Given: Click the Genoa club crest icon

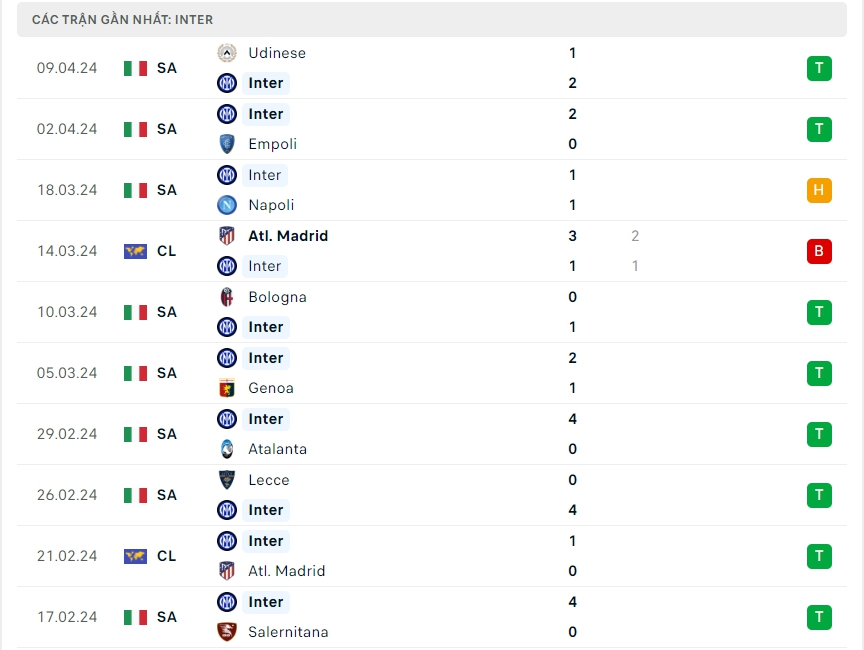Looking at the screenshot, I should 227,388.
